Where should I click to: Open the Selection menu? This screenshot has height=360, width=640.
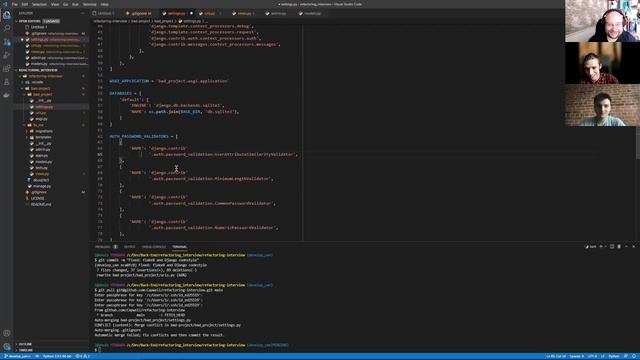[x=39, y=4]
